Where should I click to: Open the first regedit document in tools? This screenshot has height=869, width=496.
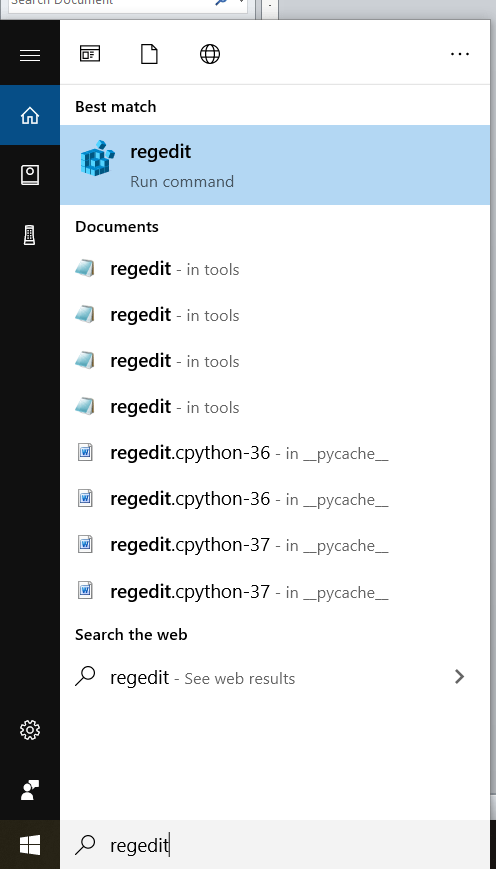275,269
